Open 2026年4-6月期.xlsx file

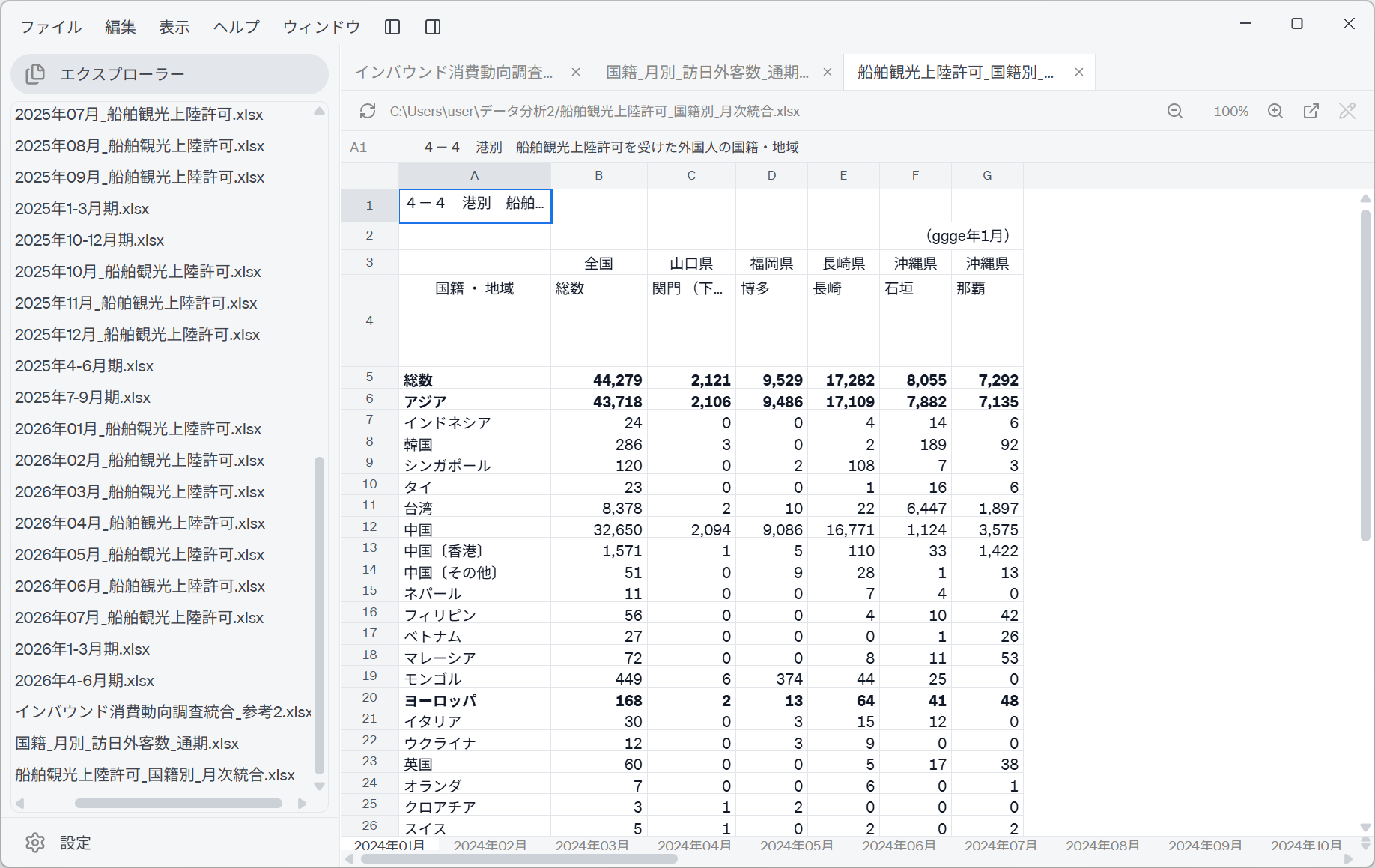click(85, 681)
